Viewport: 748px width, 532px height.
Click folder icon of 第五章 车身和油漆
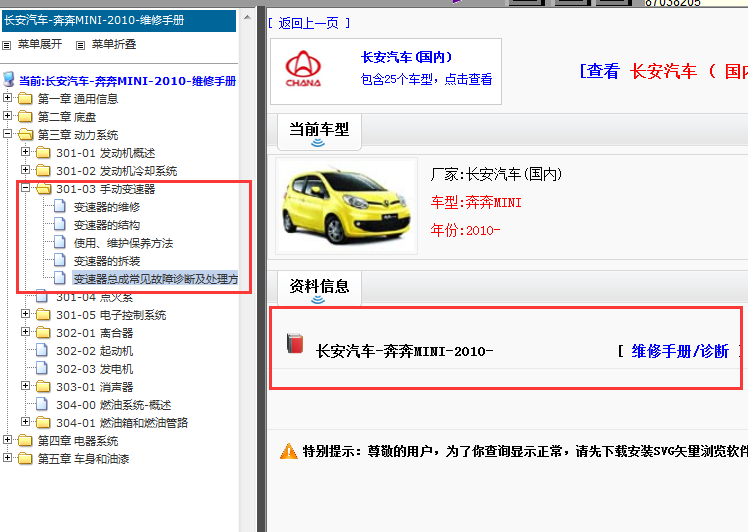point(25,459)
